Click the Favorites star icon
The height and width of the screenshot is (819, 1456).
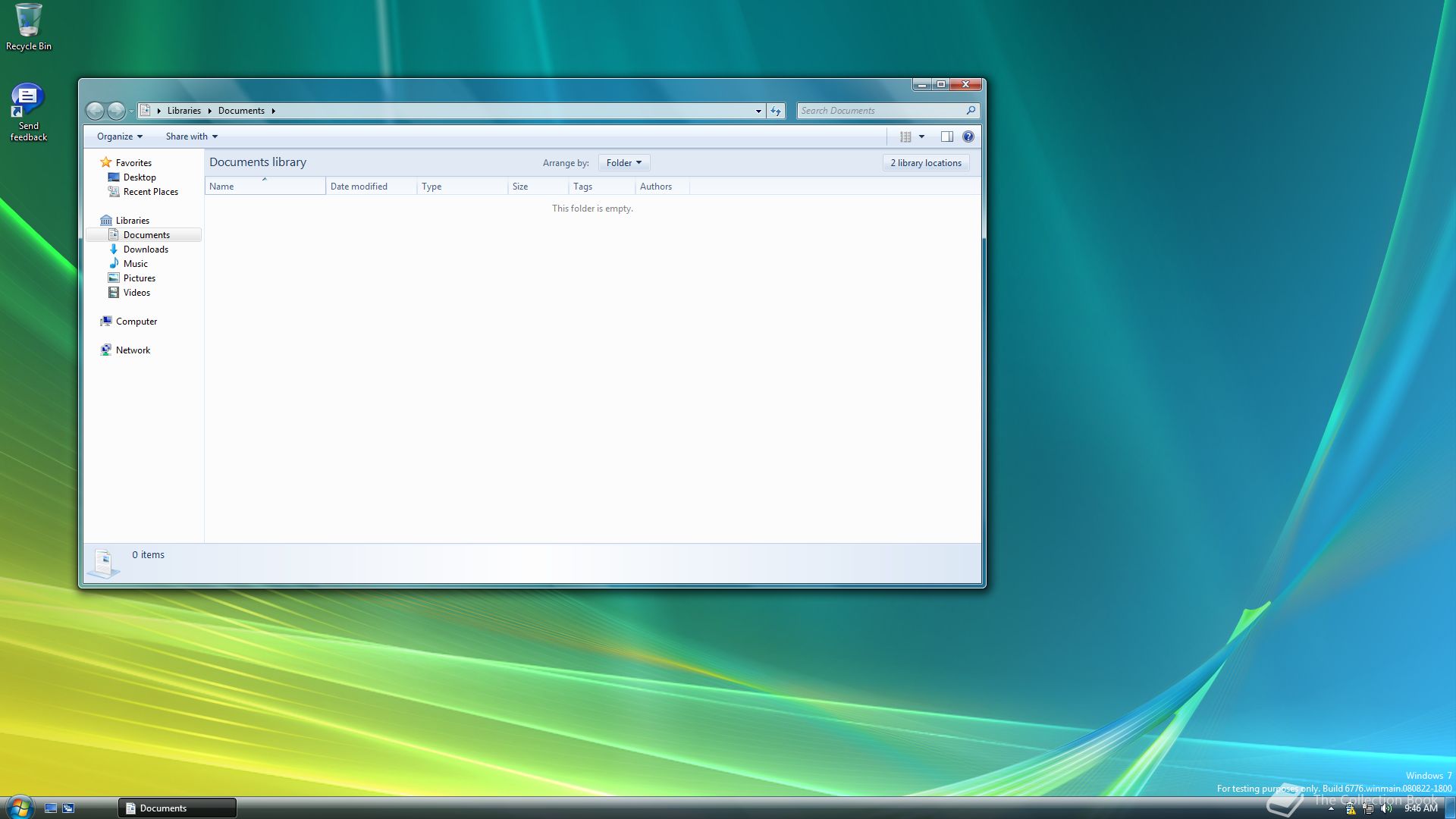click(x=106, y=162)
